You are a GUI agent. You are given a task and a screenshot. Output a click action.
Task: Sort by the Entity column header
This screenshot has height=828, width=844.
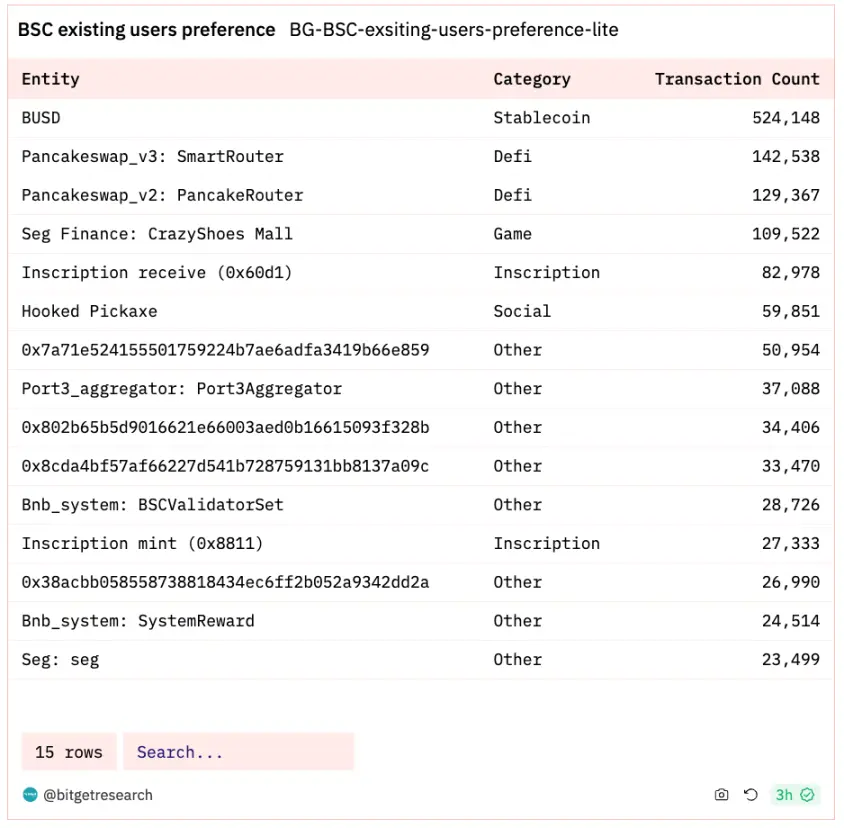pyautogui.click(x=50, y=79)
